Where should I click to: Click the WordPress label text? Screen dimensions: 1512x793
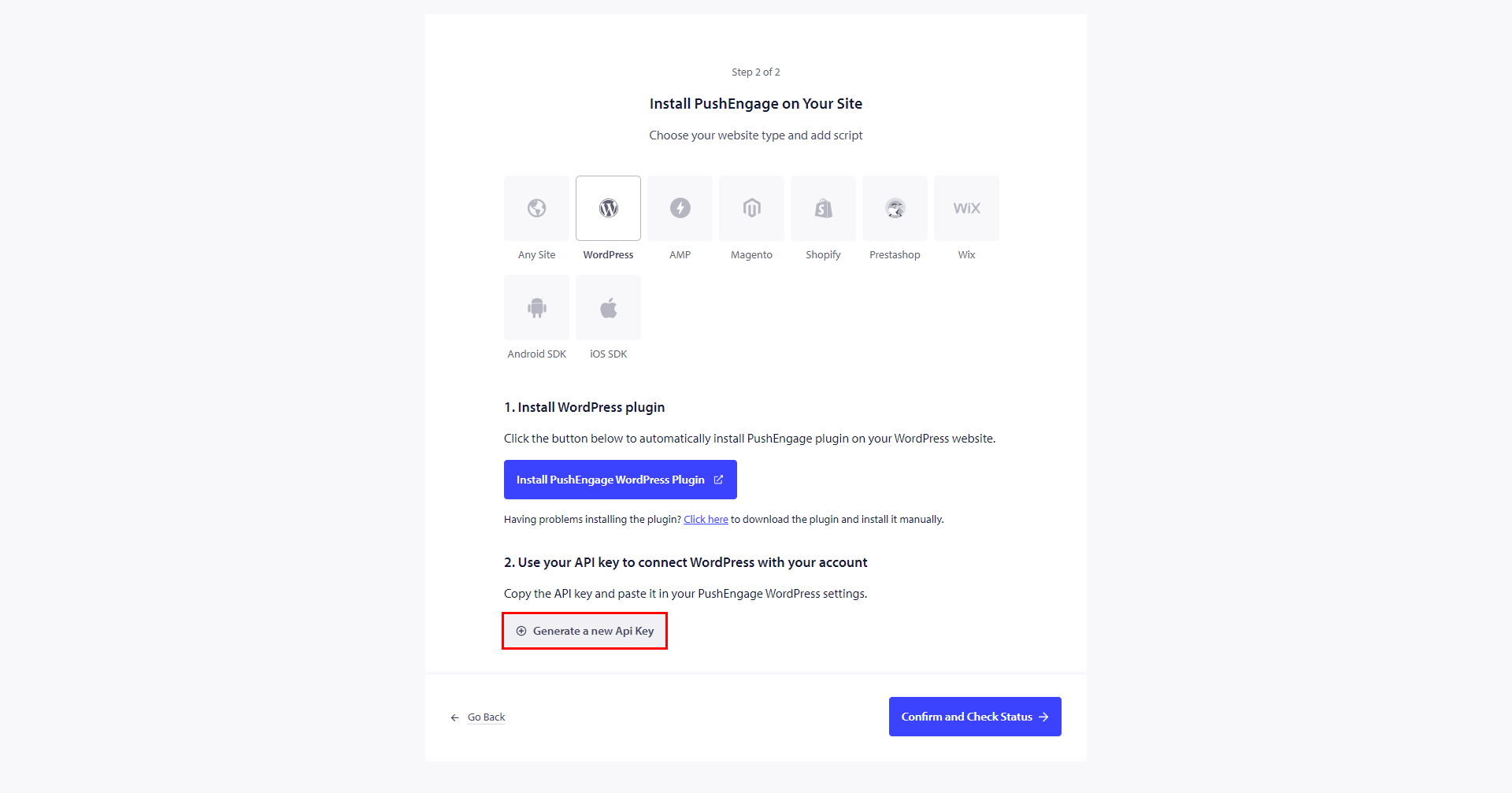pyautogui.click(x=608, y=255)
